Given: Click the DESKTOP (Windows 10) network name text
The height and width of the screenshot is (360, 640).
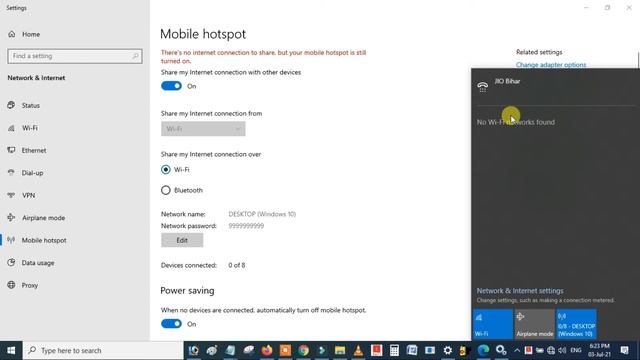Looking at the screenshot, I should [x=262, y=214].
